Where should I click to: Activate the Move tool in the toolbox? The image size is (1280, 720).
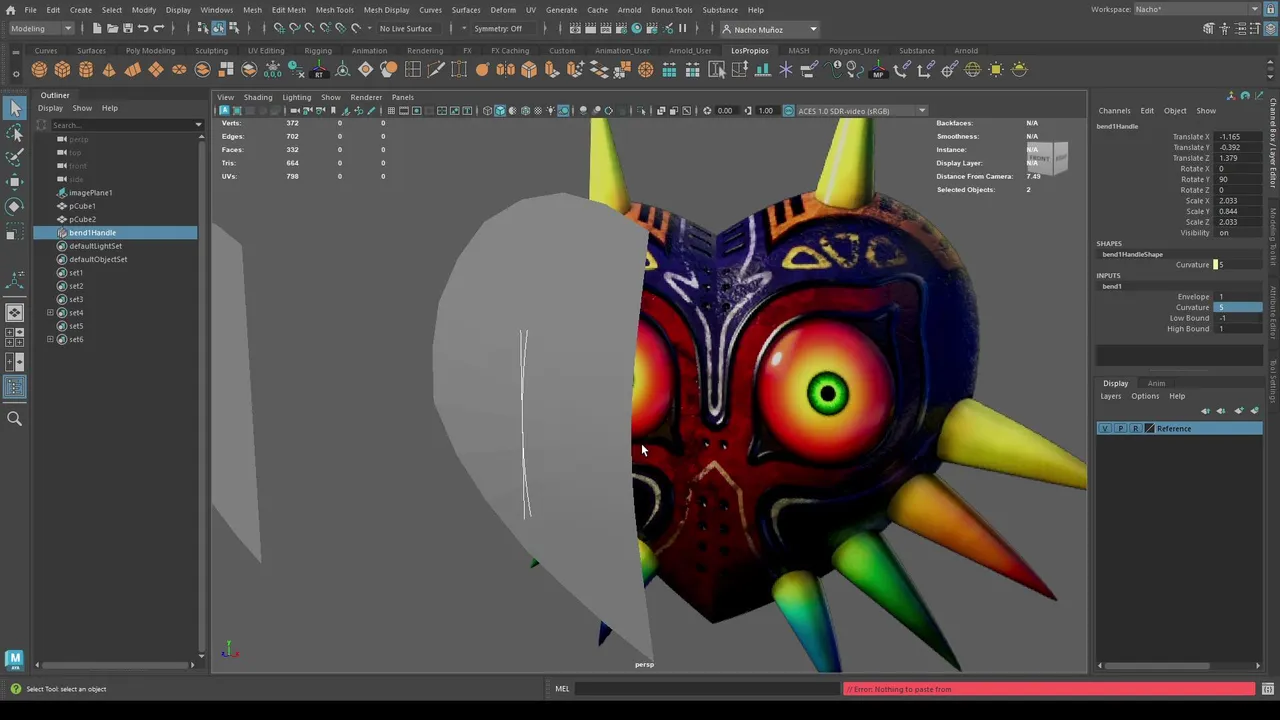pos(15,181)
